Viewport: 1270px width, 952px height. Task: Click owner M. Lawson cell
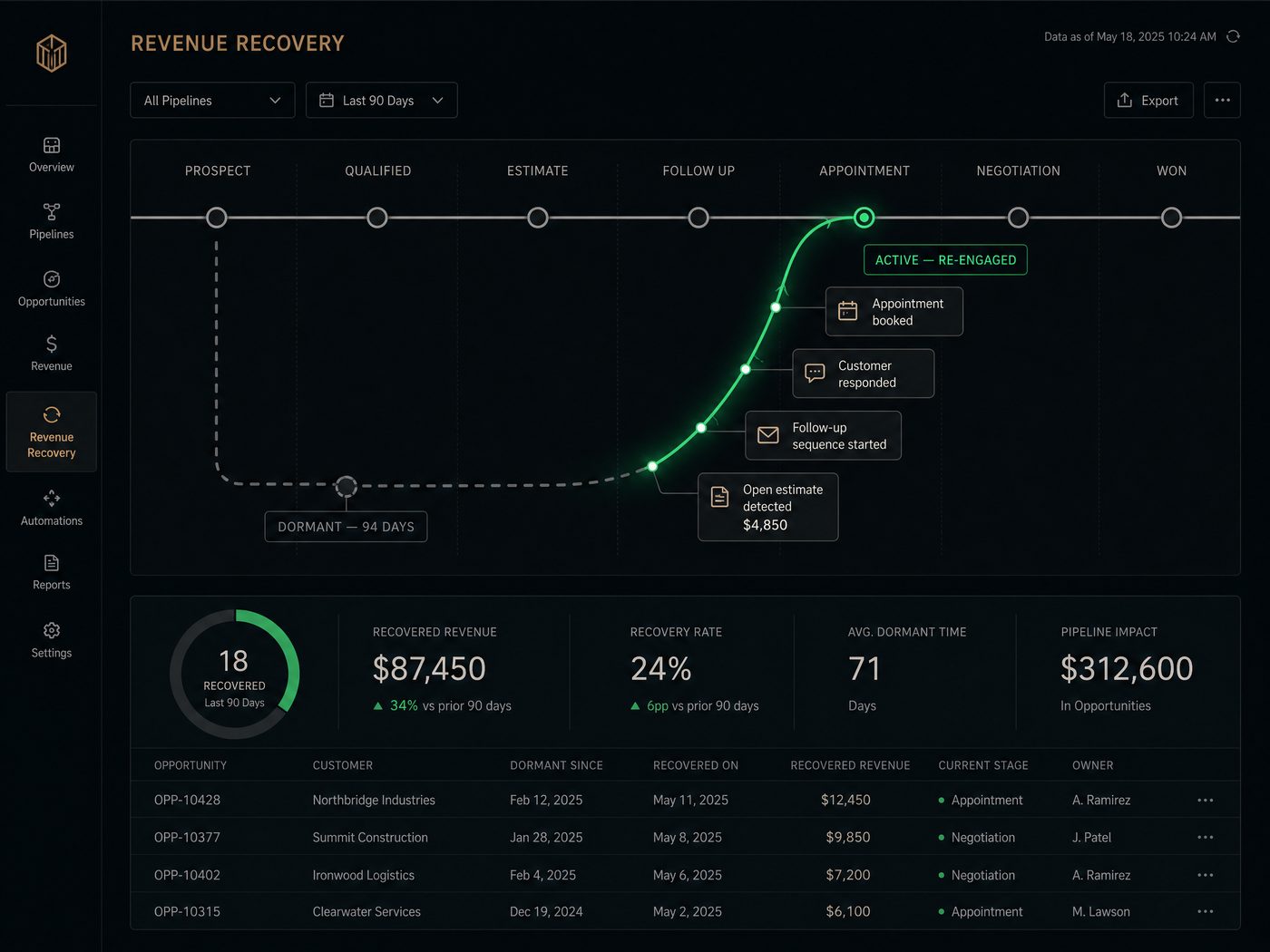click(1101, 912)
